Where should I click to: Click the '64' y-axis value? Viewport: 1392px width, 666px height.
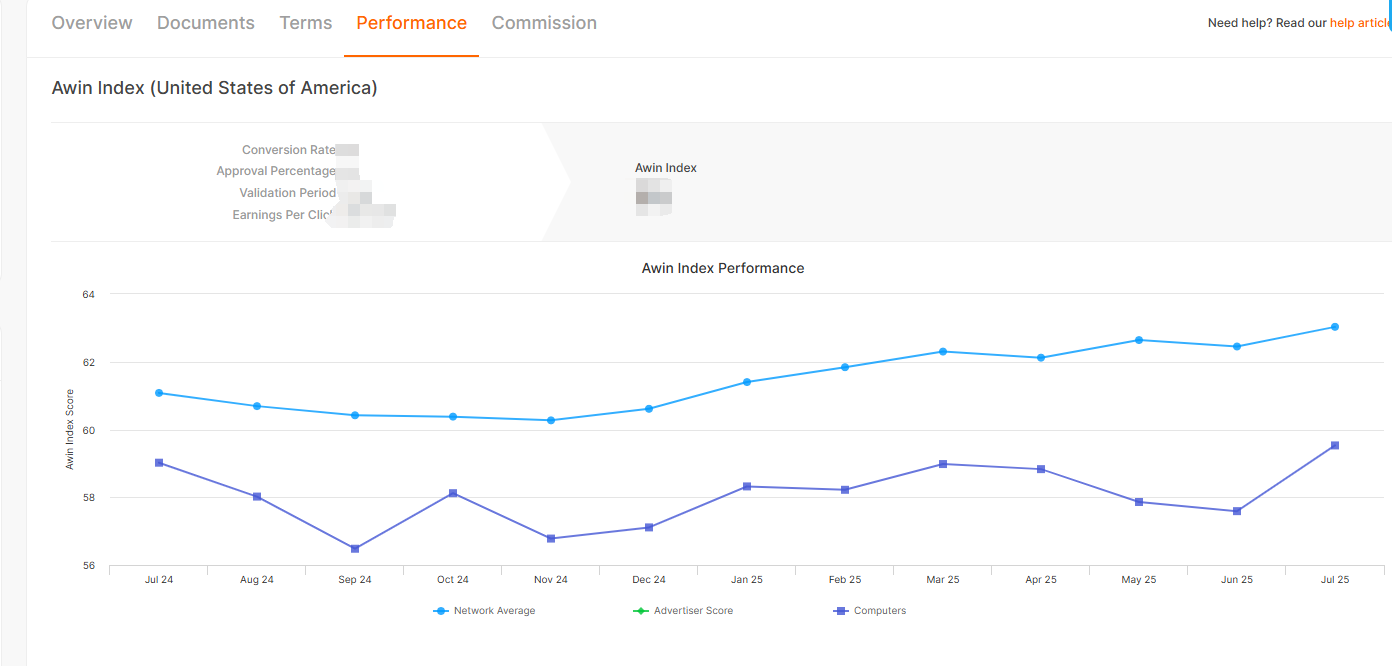(x=89, y=294)
